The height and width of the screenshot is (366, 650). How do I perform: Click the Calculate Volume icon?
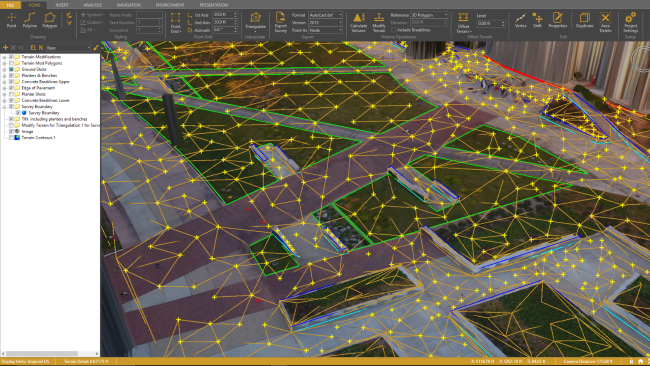(x=358, y=22)
